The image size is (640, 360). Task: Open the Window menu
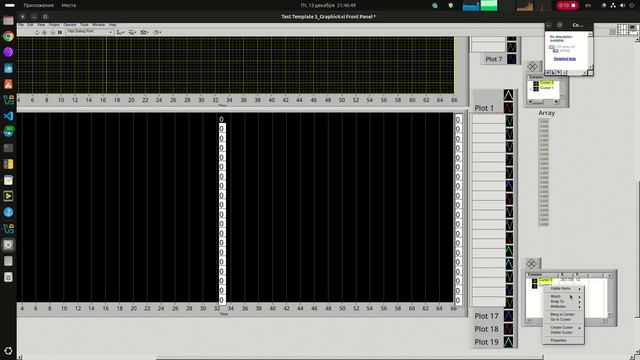pyautogui.click(x=98, y=25)
